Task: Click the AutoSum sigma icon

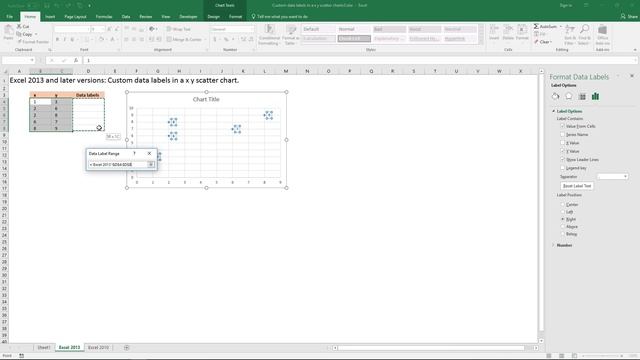Action: tap(536, 27)
